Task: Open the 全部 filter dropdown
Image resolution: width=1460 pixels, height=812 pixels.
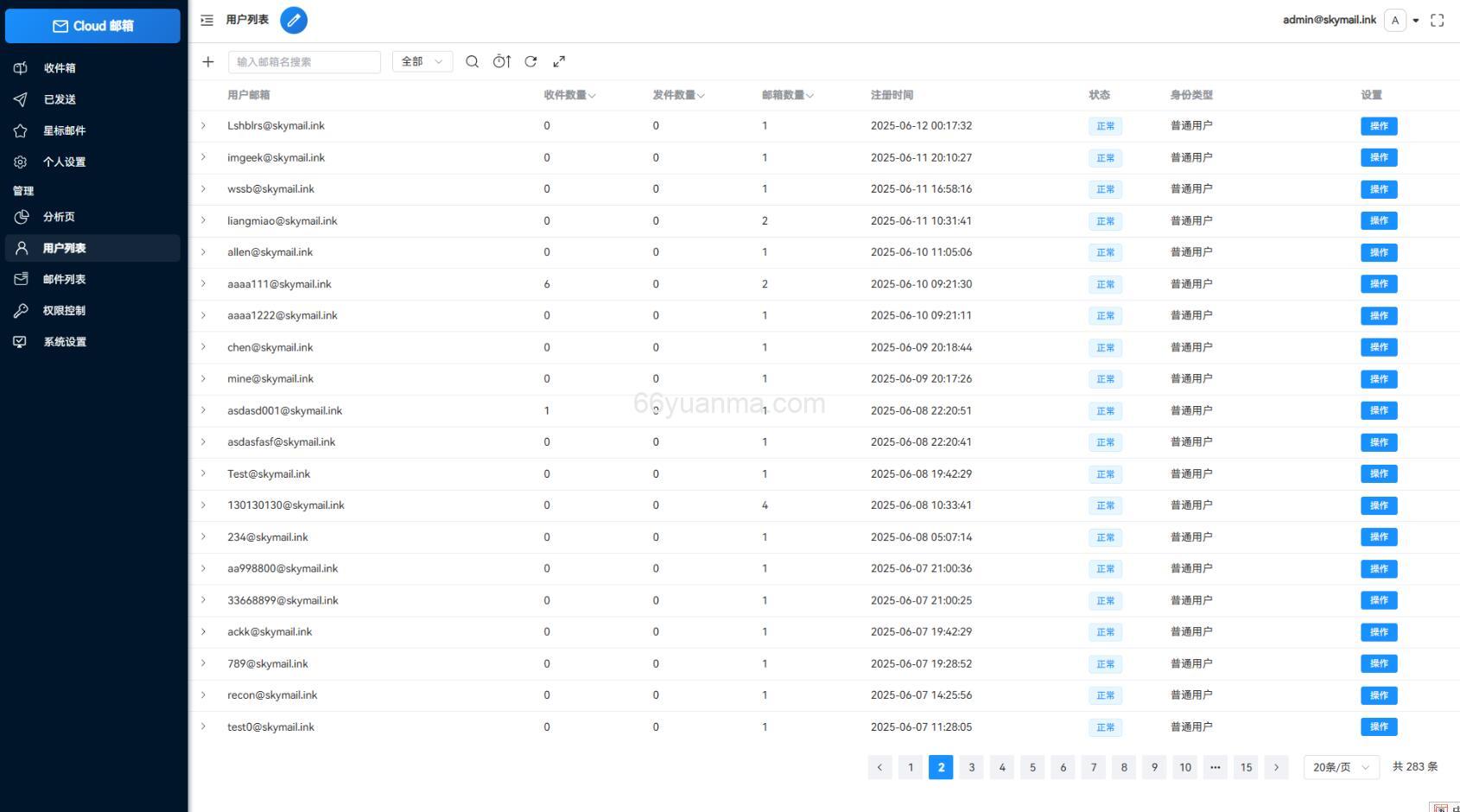Action: click(422, 61)
